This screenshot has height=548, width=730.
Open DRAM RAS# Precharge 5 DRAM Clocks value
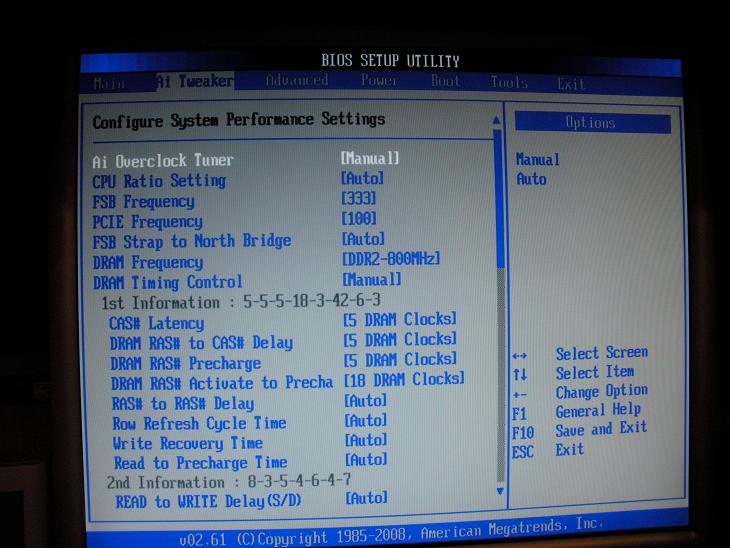pos(400,359)
